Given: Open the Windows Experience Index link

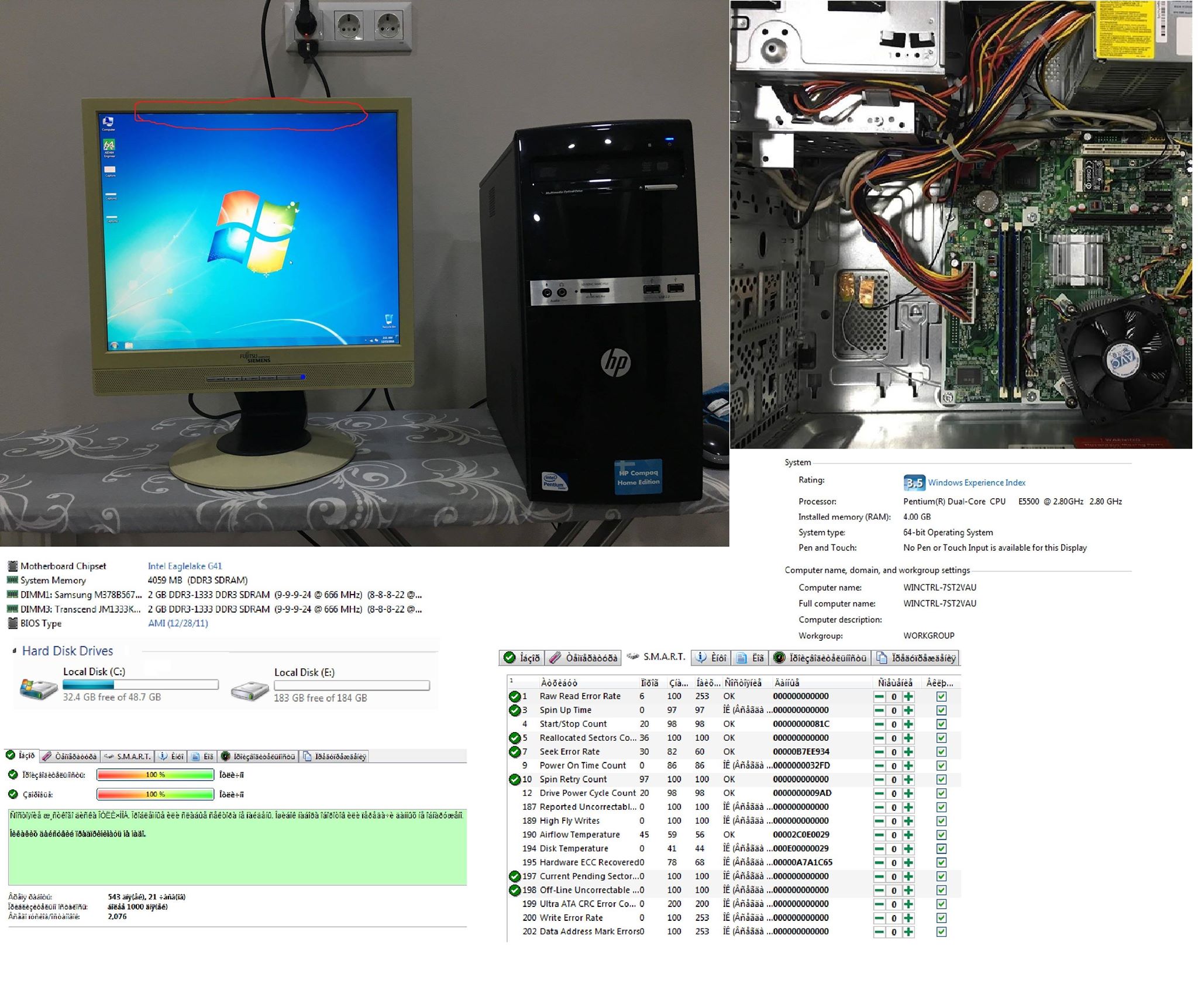Looking at the screenshot, I should tap(976, 482).
